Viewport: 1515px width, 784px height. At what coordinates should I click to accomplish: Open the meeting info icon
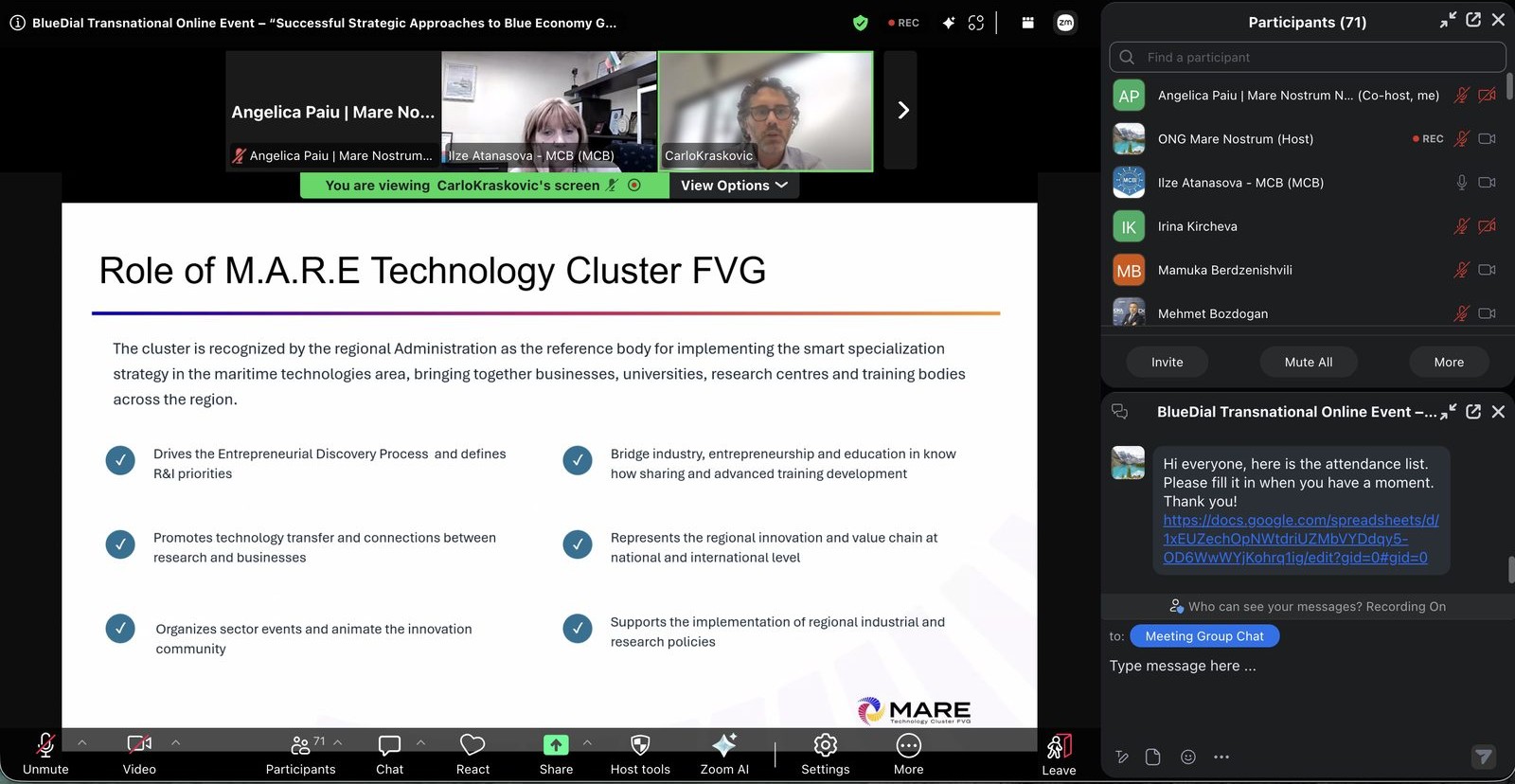point(17,23)
